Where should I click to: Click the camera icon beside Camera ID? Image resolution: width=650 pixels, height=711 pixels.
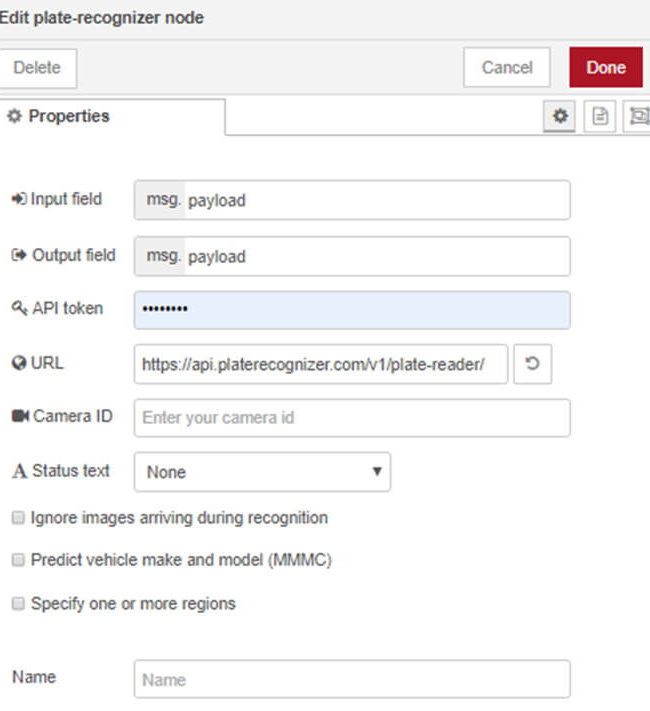pyautogui.click(x=20, y=416)
